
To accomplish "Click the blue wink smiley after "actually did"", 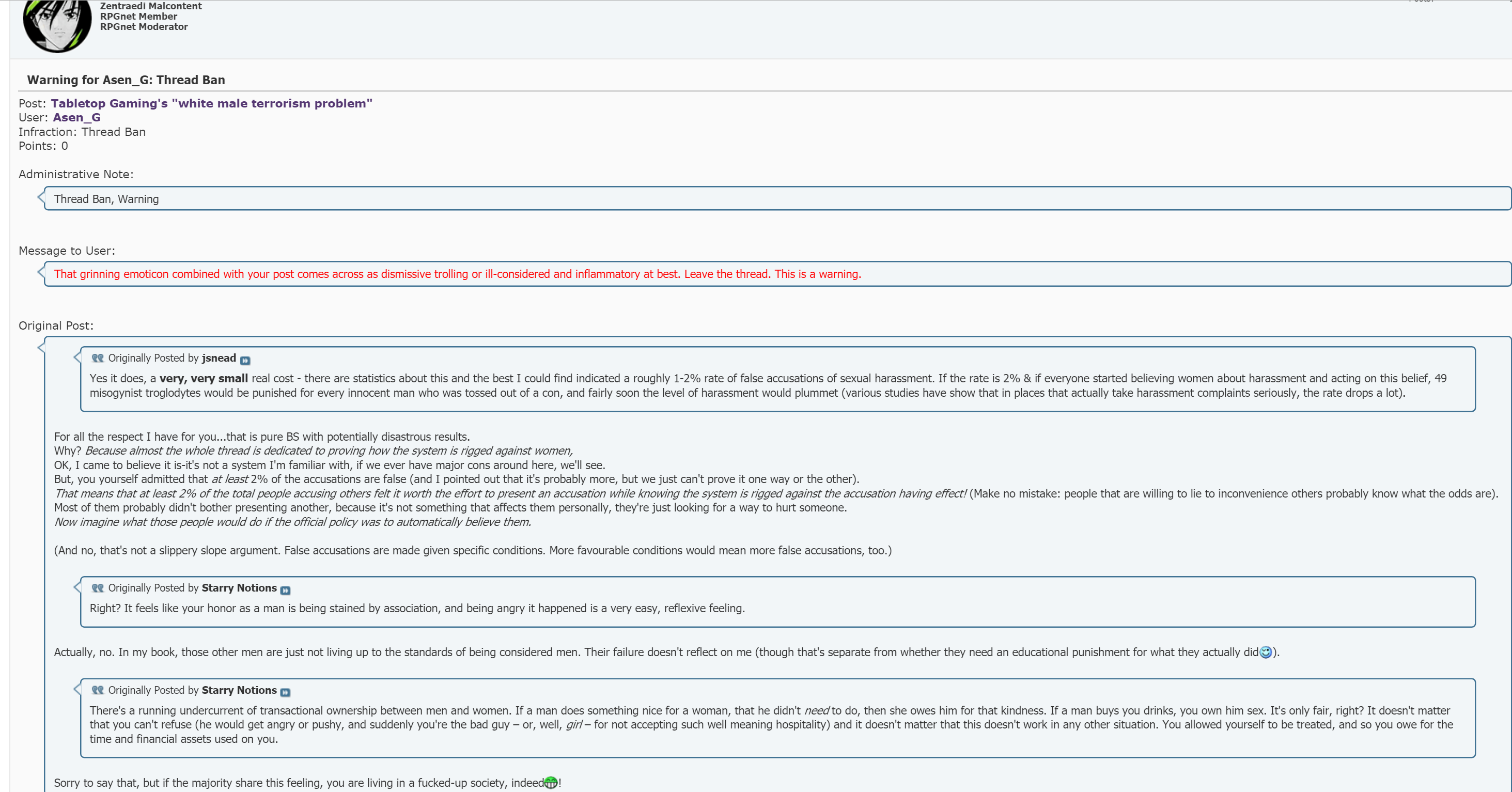I will pos(1266,653).
